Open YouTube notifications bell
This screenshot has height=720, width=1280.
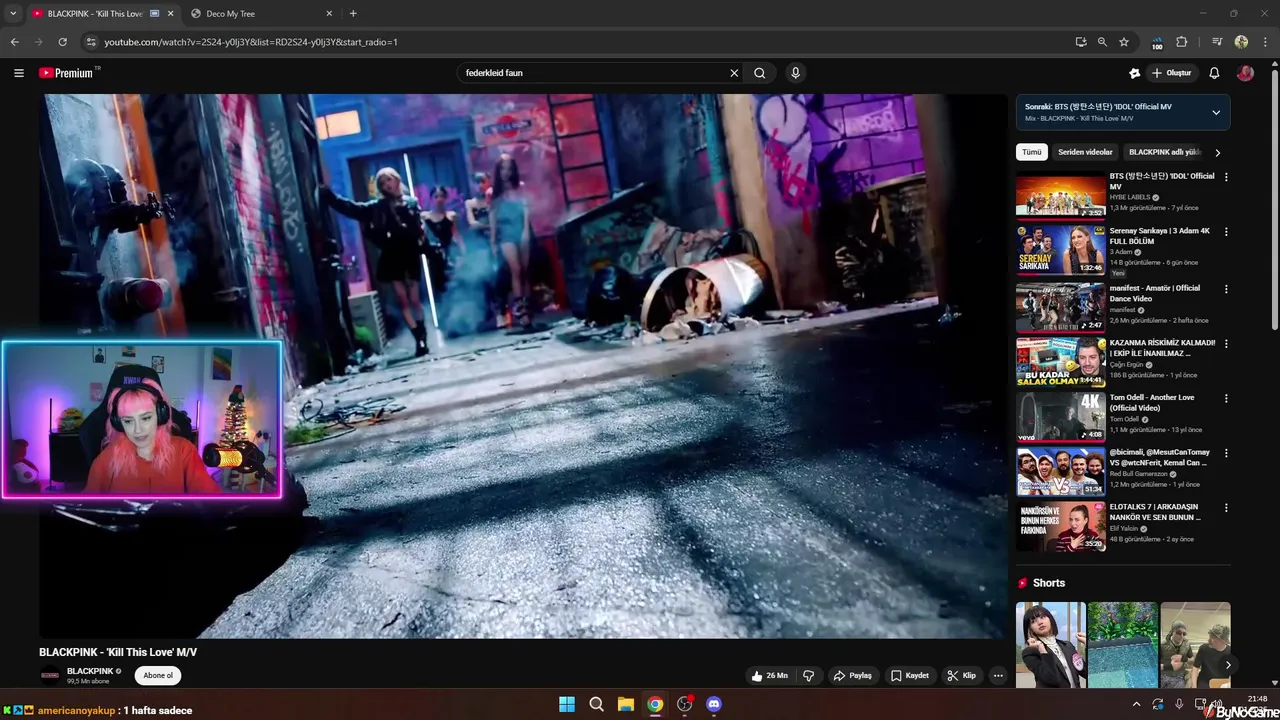(x=1214, y=73)
